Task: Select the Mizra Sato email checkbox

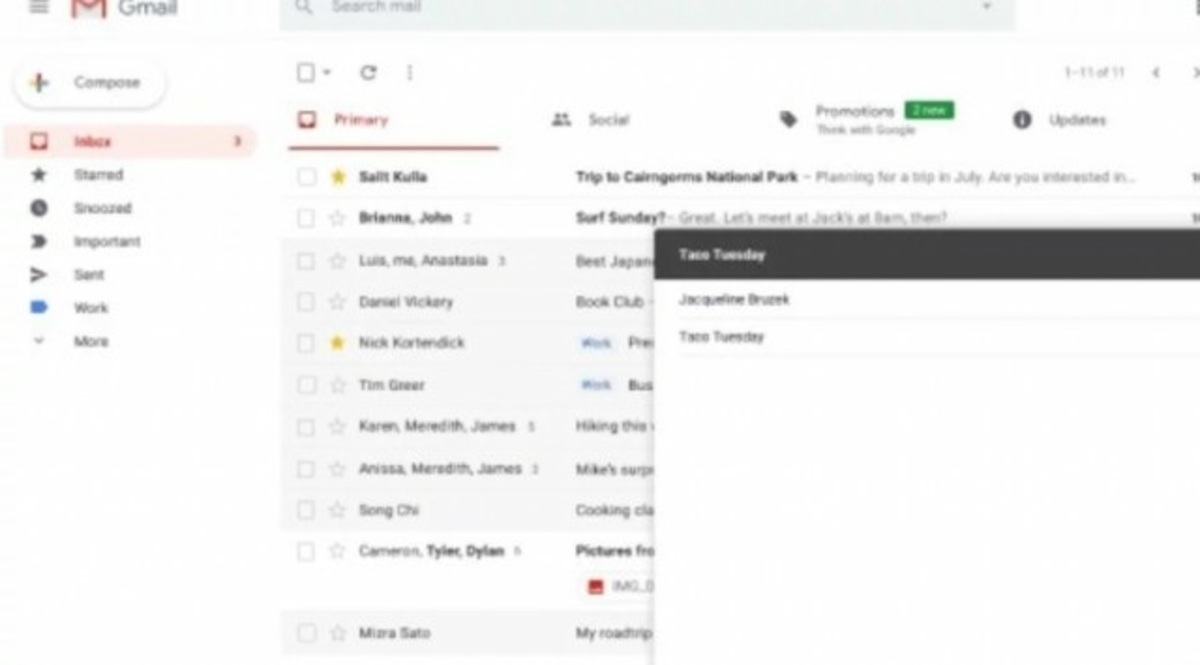Action: pos(306,633)
